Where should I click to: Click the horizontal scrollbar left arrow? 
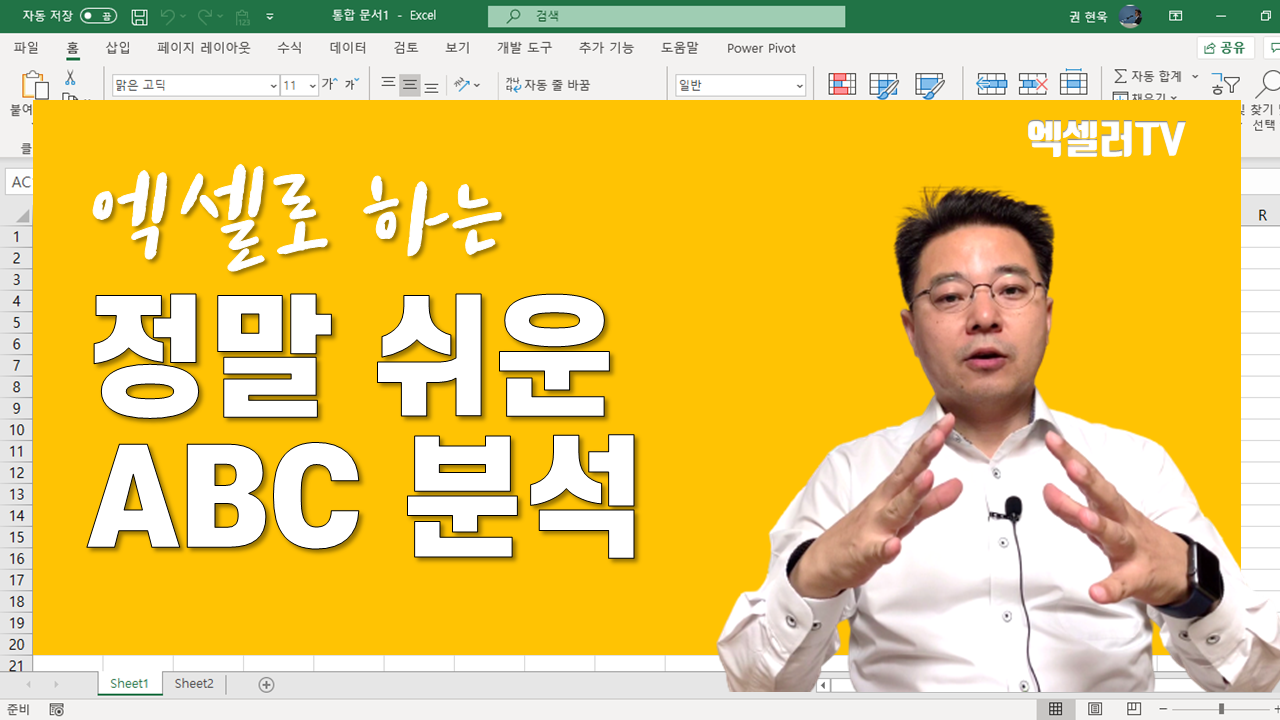click(x=822, y=685)
